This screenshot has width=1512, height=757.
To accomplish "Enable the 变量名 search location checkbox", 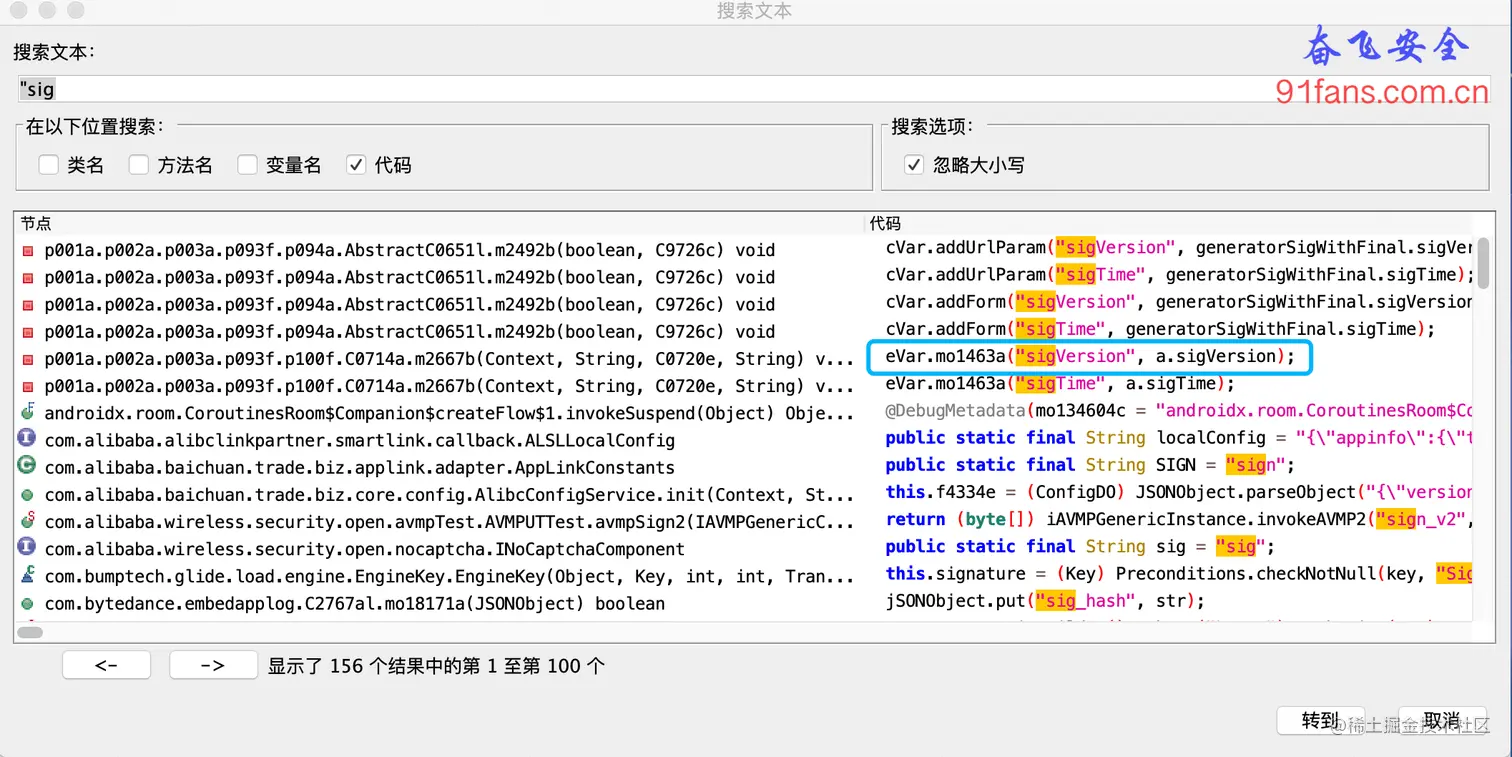I will click(247, 165).
